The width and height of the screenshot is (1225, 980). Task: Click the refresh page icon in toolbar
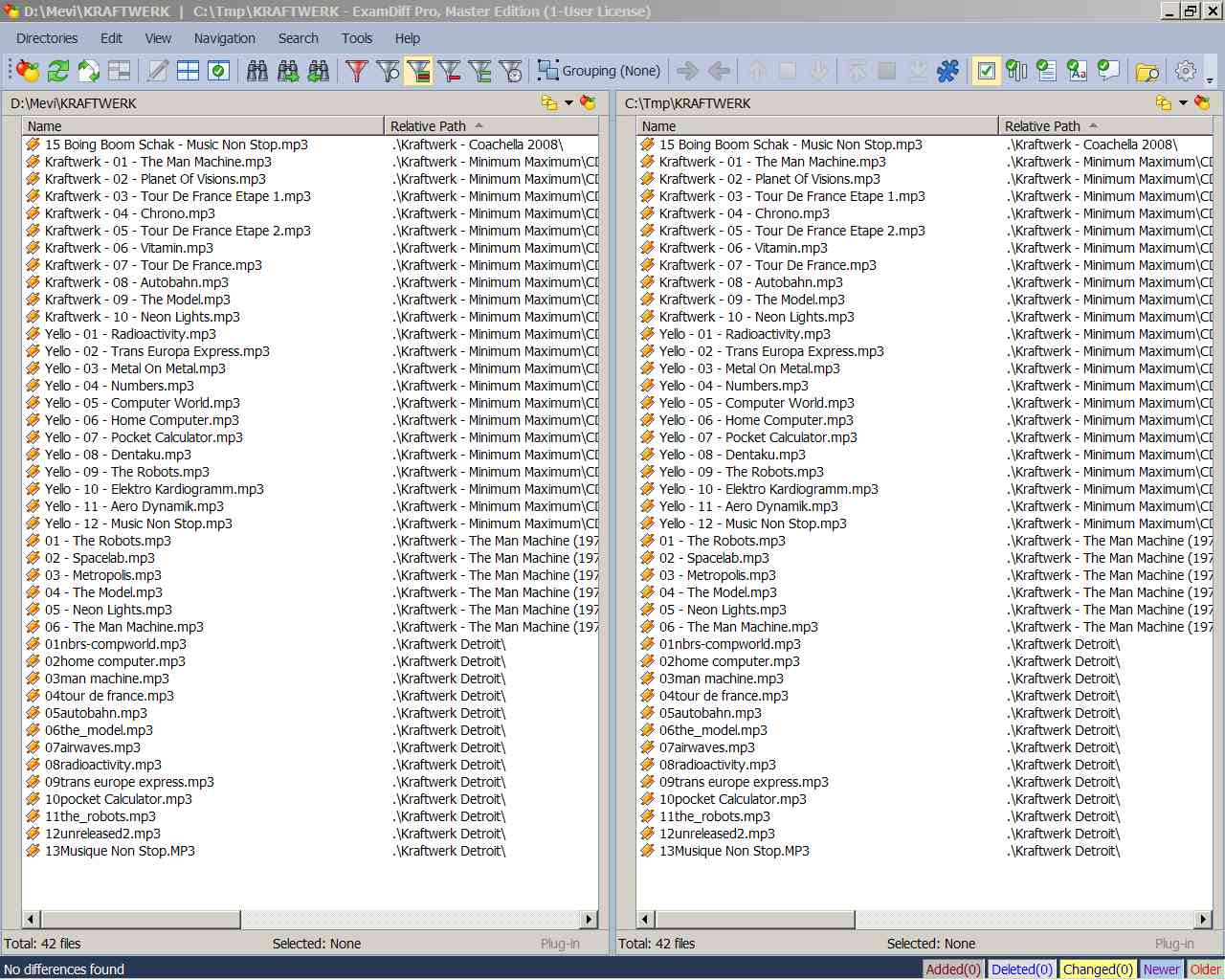tap(89, 71)
